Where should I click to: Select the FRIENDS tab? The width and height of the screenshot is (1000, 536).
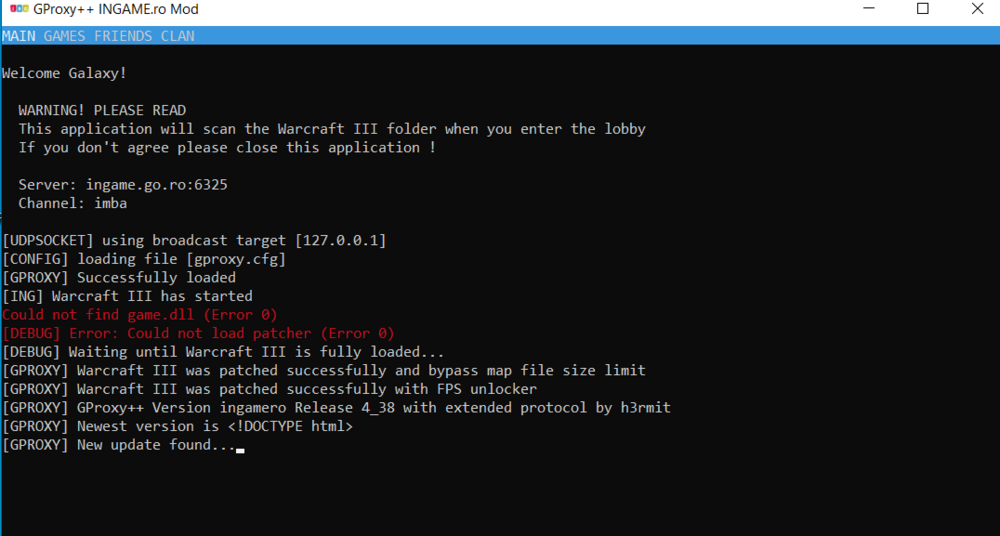pos(123,36)
